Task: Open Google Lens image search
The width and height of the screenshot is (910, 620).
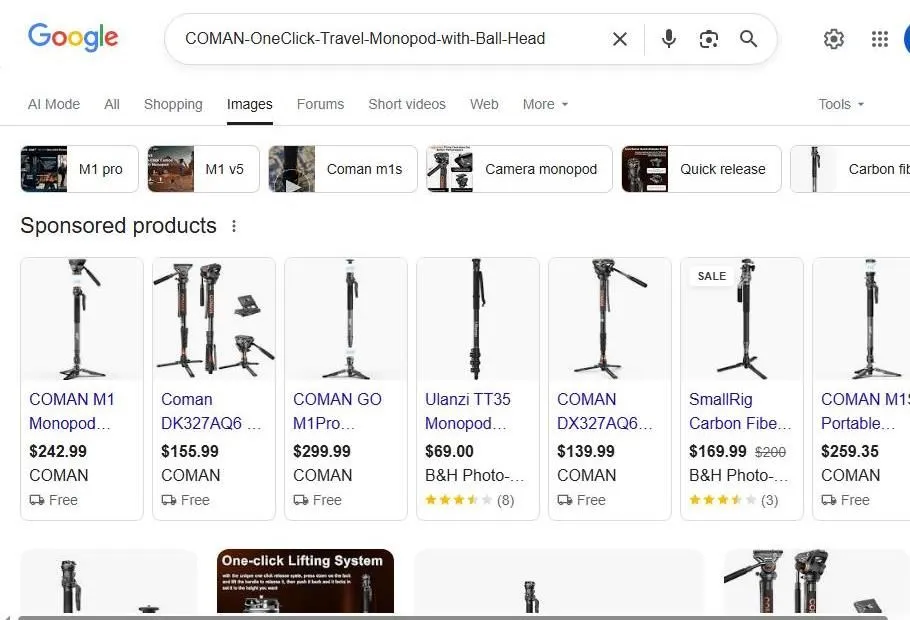Action: tap(709, 39)
